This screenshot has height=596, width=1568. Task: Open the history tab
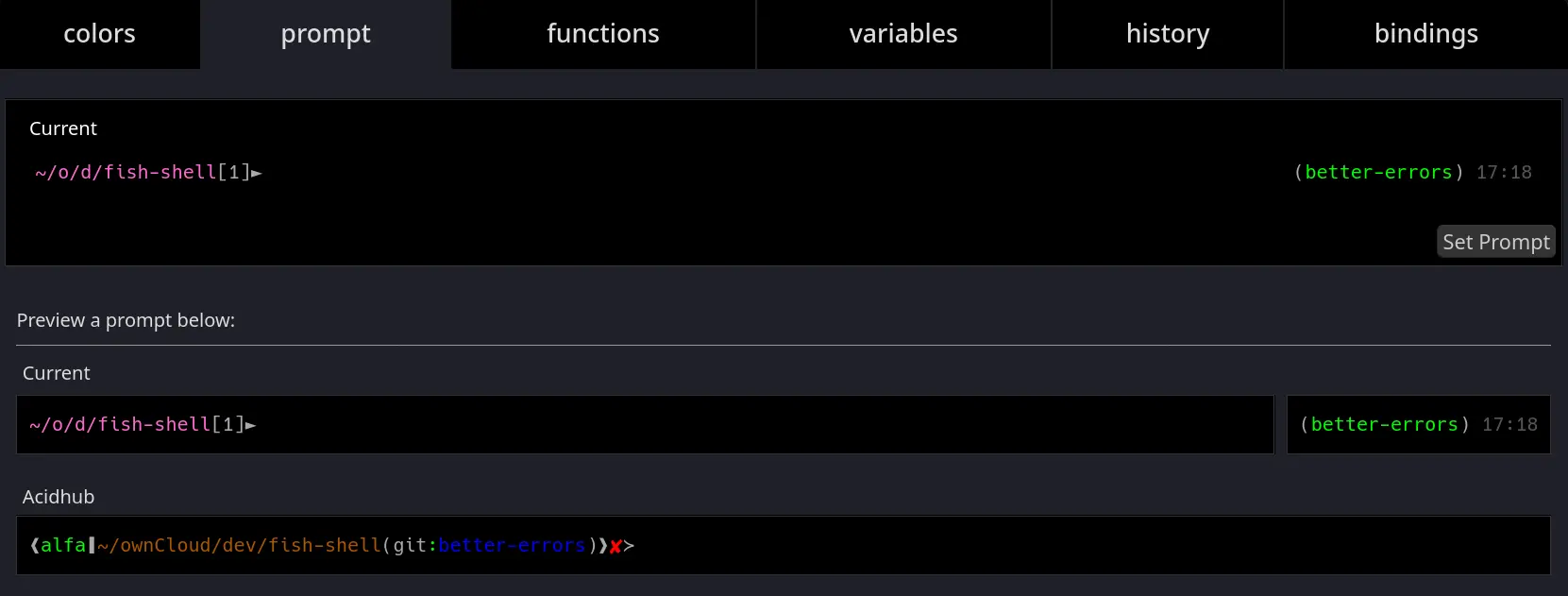(x=1168, y=34)
